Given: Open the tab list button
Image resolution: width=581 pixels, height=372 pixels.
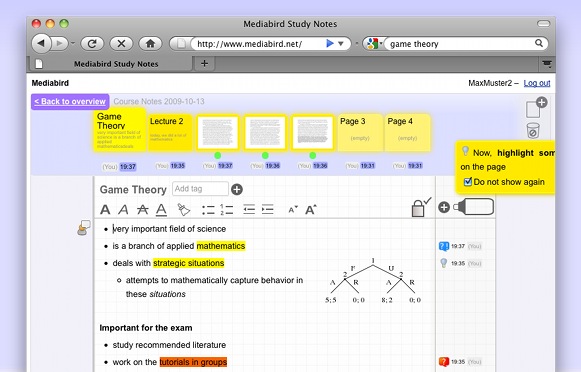Looking at the screenshot, I should tap(547, 64).
